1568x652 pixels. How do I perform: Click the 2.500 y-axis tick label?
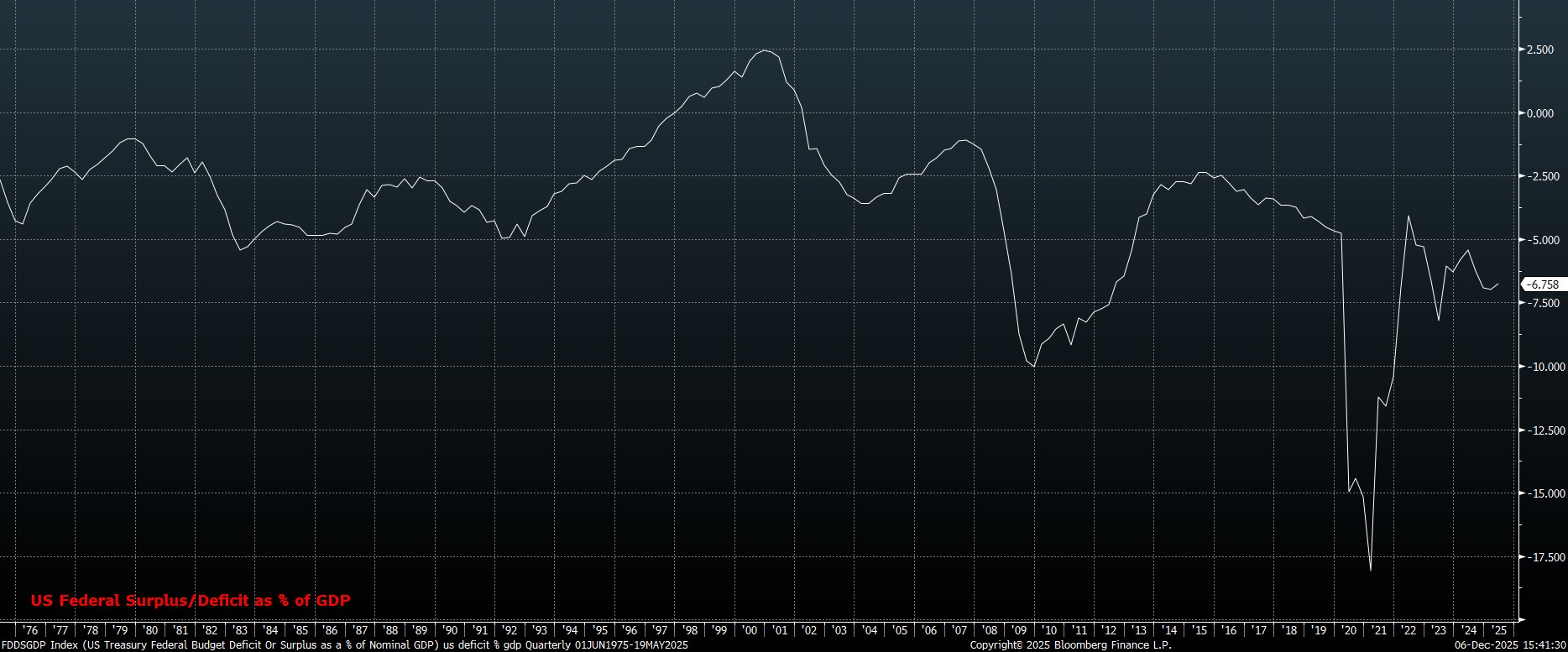point(1544,50)
